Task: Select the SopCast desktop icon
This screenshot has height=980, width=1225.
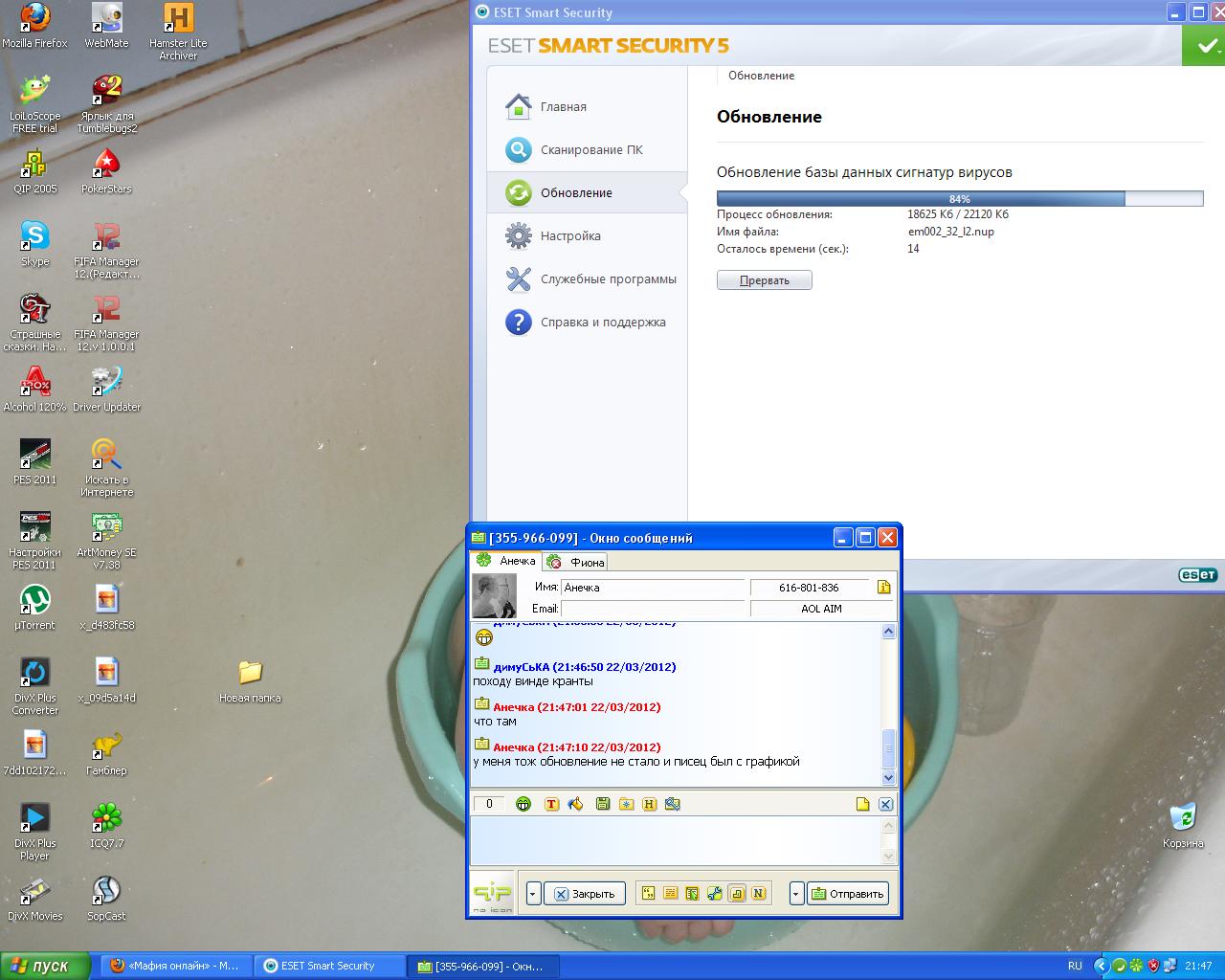Action: 106,899
